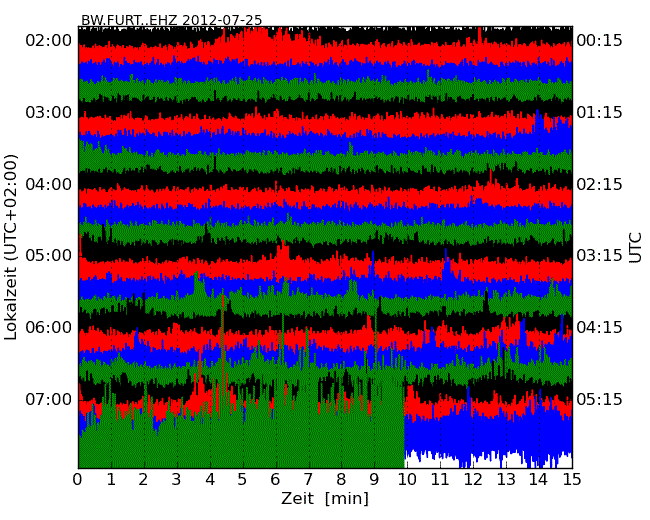Screen dimensions: 650x520
Task: Click the 3 minute tick label
Action: [x=177, y=480]
